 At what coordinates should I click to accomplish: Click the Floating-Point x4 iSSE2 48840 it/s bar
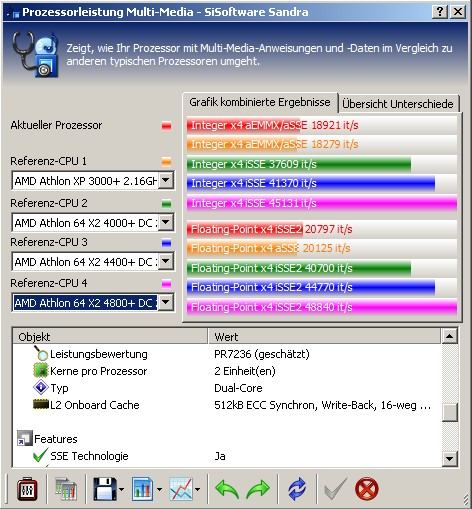click(x=322, y=307)
